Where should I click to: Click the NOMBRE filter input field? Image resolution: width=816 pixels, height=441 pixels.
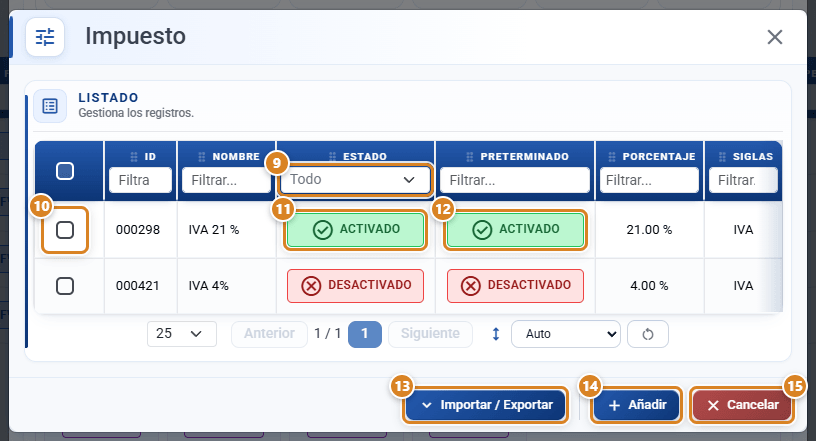coord(226,180)
